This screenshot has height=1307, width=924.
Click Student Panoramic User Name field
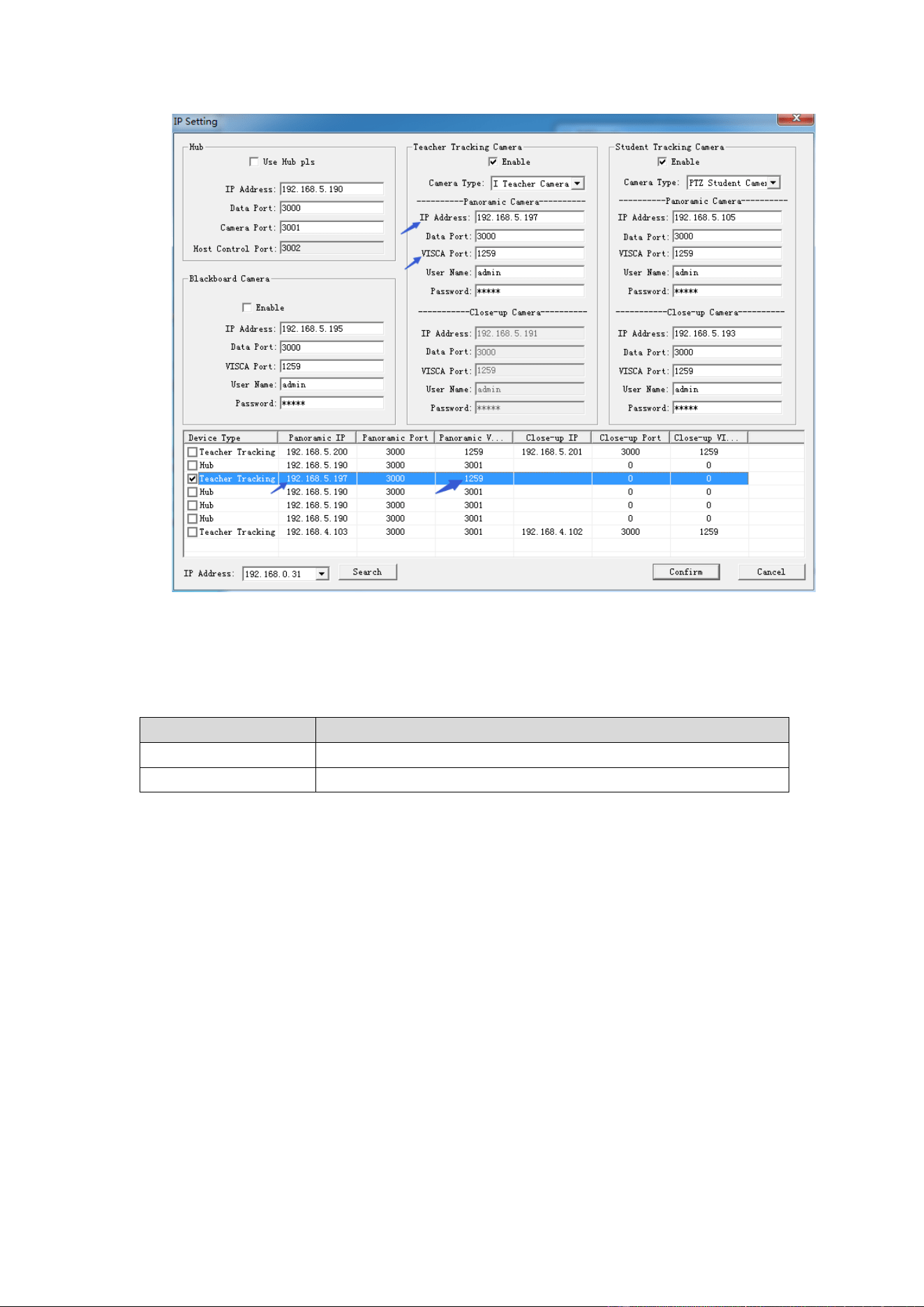coord(727,273)
